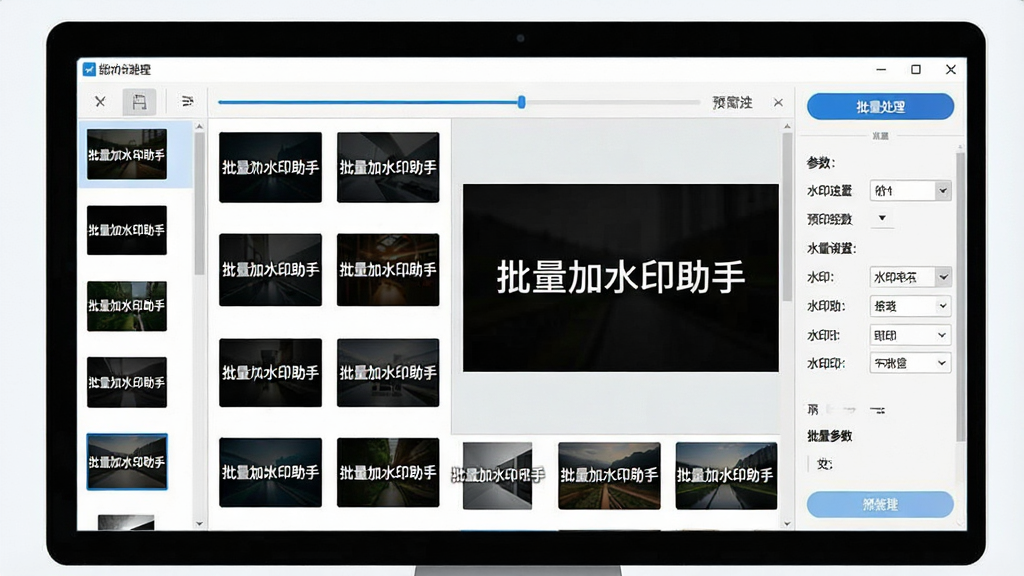Select the green foliage thumbnail in the left list

pyautogui.click(x=127, y=306)
